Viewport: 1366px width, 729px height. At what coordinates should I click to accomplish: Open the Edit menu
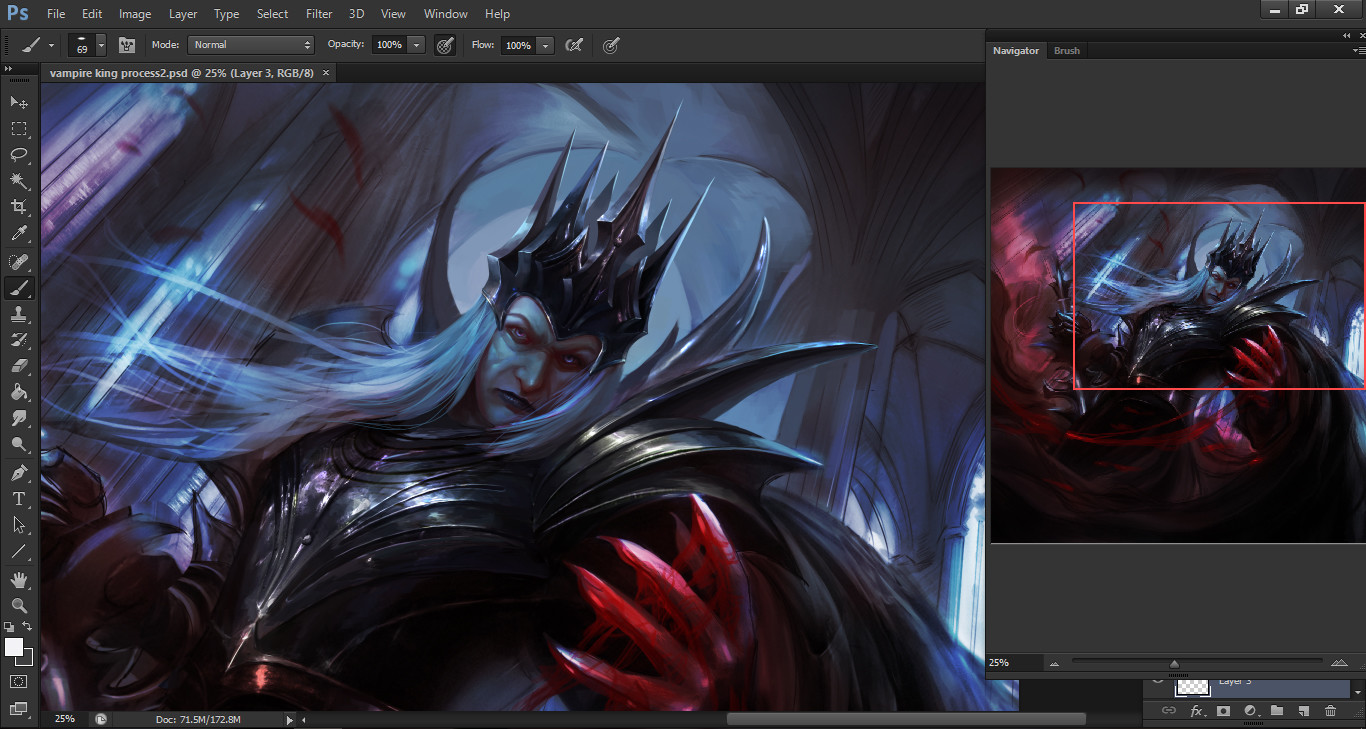point(92,14)
